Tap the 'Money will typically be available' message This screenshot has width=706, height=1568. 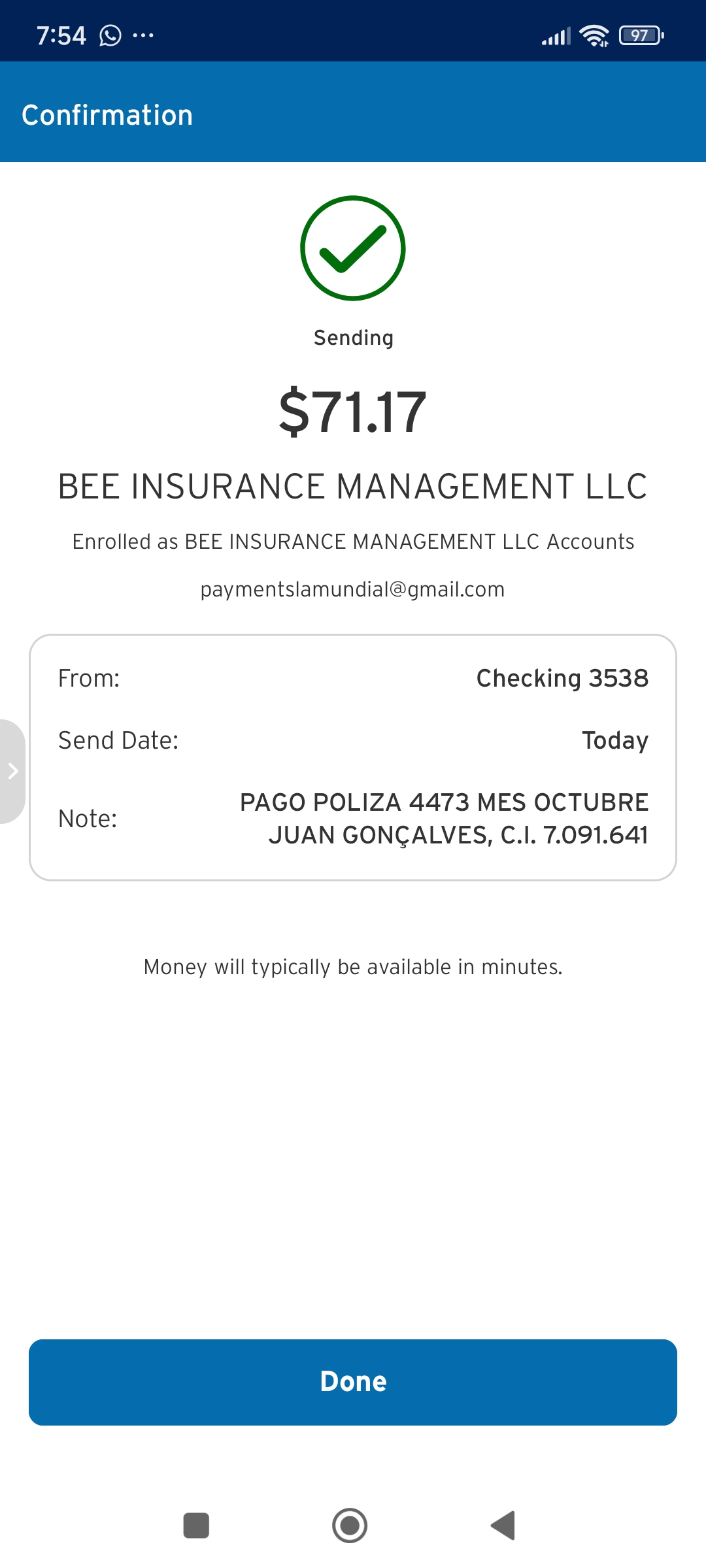(353, 967)
